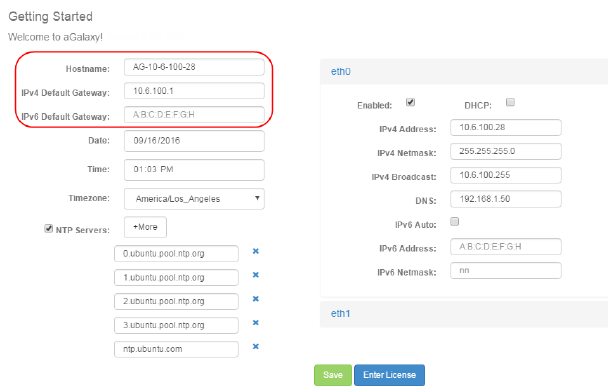Enable DHCP for eth0
This screenshot has width=608, height=391.
click(x=510, y=102)
